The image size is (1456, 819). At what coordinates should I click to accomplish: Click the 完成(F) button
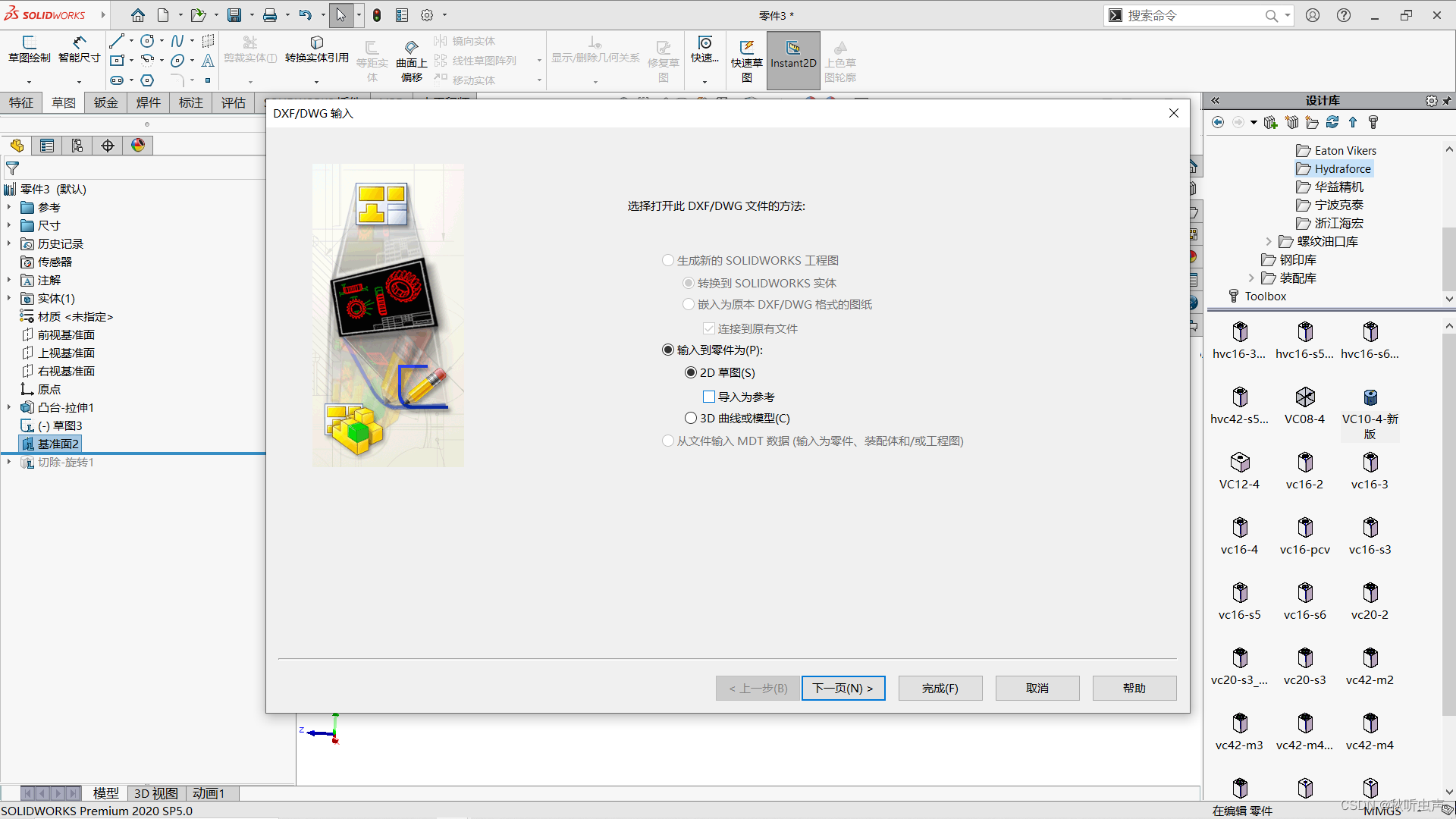tap(940, 688)
